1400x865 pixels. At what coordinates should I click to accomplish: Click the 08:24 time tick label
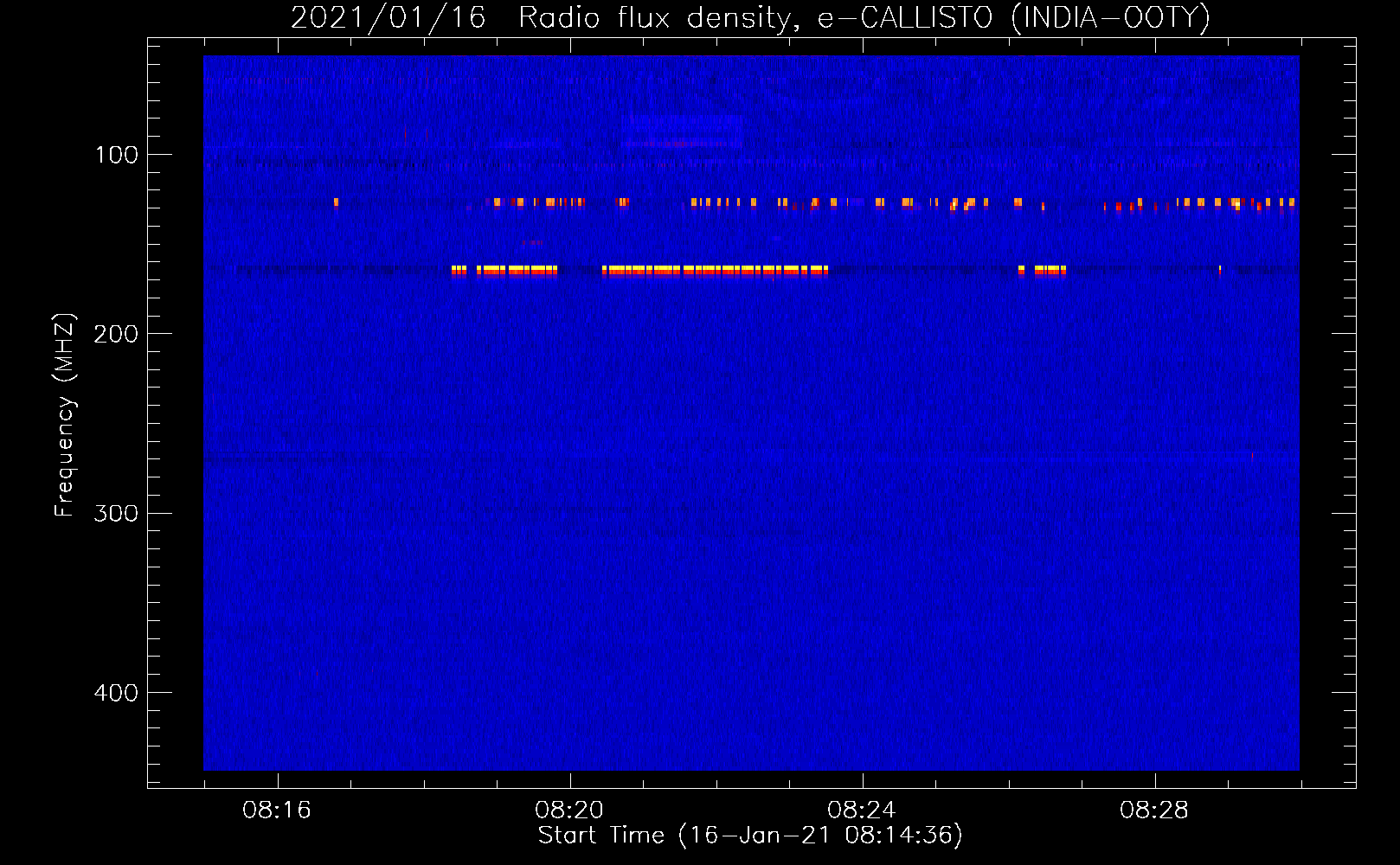[862, 811]
